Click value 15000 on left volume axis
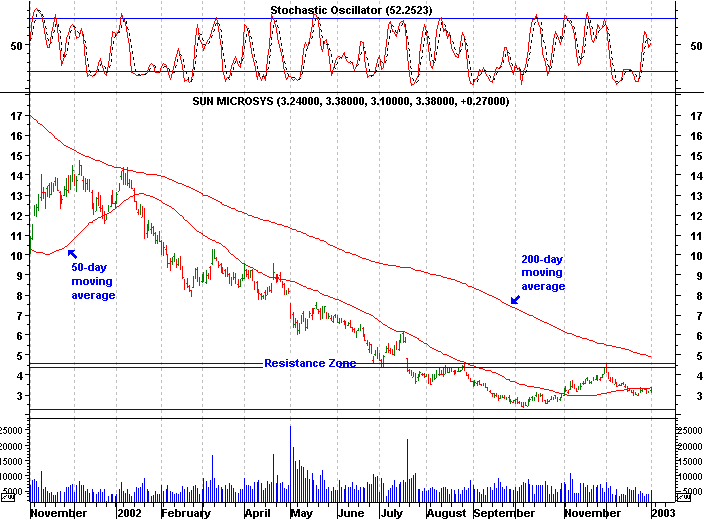 click(x=11, y=461)
